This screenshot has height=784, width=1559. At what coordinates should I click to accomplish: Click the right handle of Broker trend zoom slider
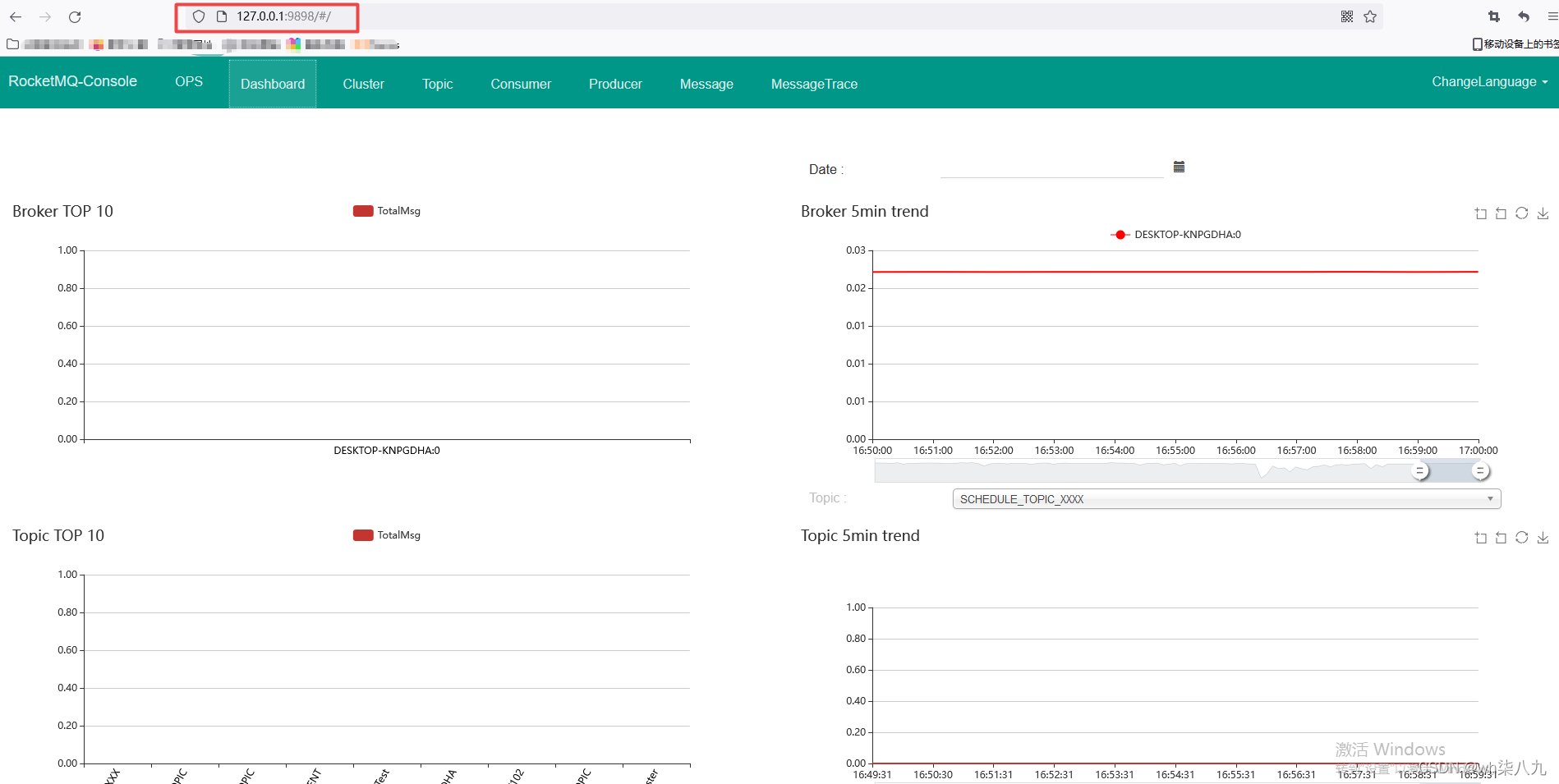1480,471
